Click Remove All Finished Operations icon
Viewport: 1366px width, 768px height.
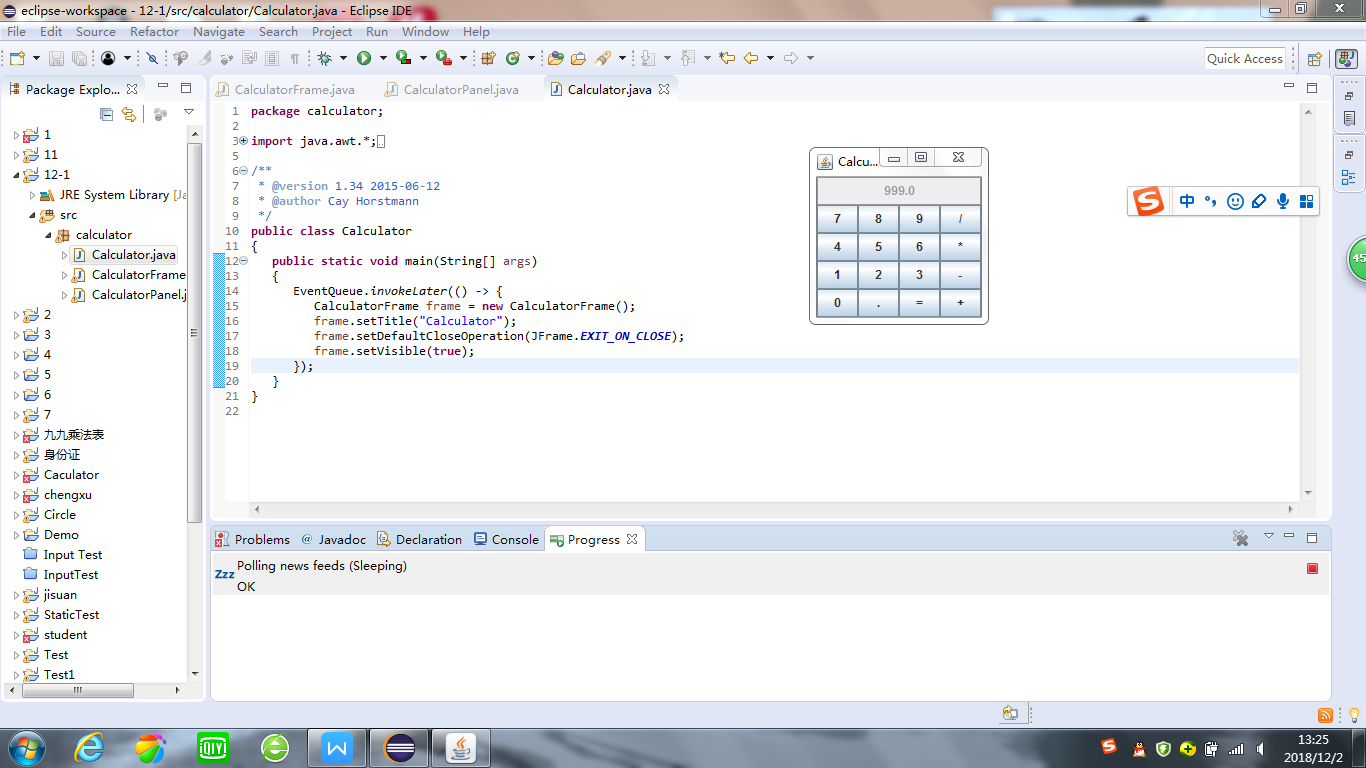click(1241, 539)
